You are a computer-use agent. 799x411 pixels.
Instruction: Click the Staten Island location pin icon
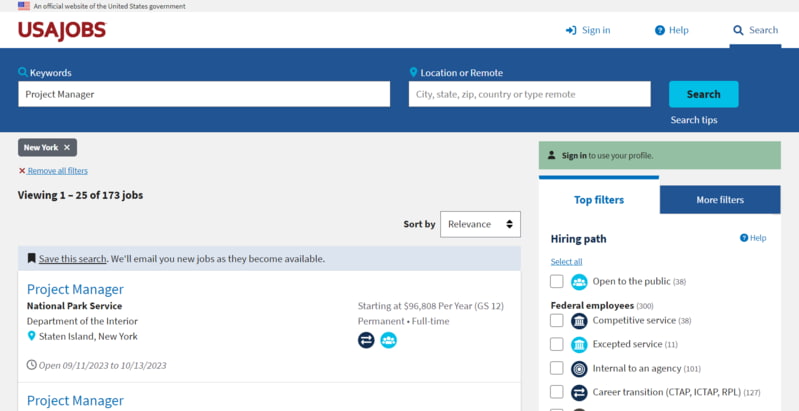pyautogui.click(x=32, y=336)
